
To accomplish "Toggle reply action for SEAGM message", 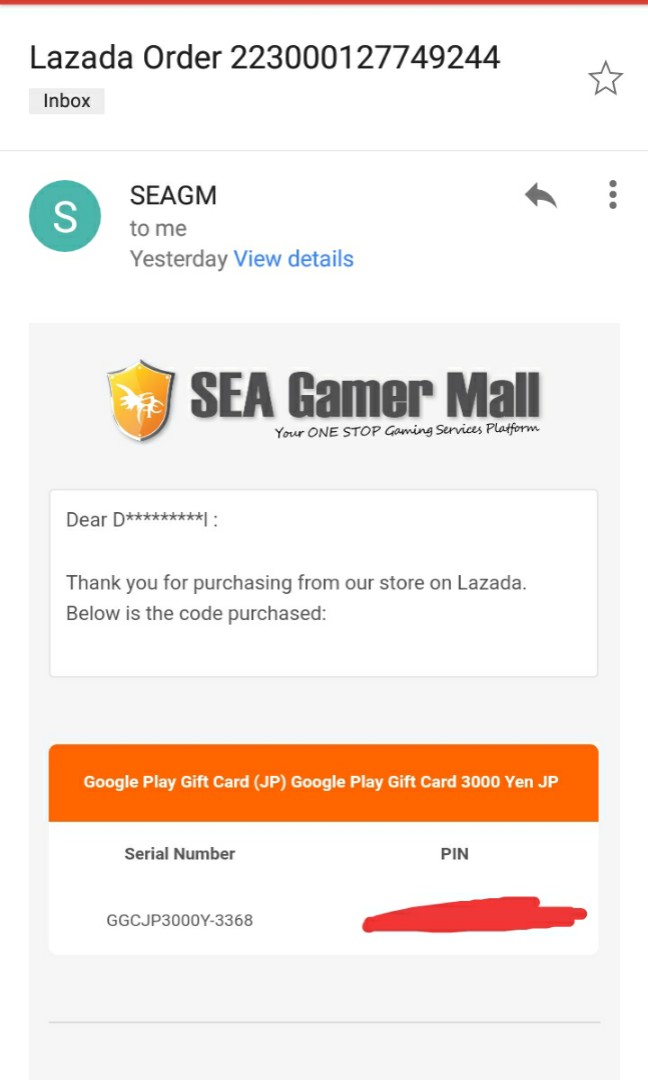I will tap(540, 195).
